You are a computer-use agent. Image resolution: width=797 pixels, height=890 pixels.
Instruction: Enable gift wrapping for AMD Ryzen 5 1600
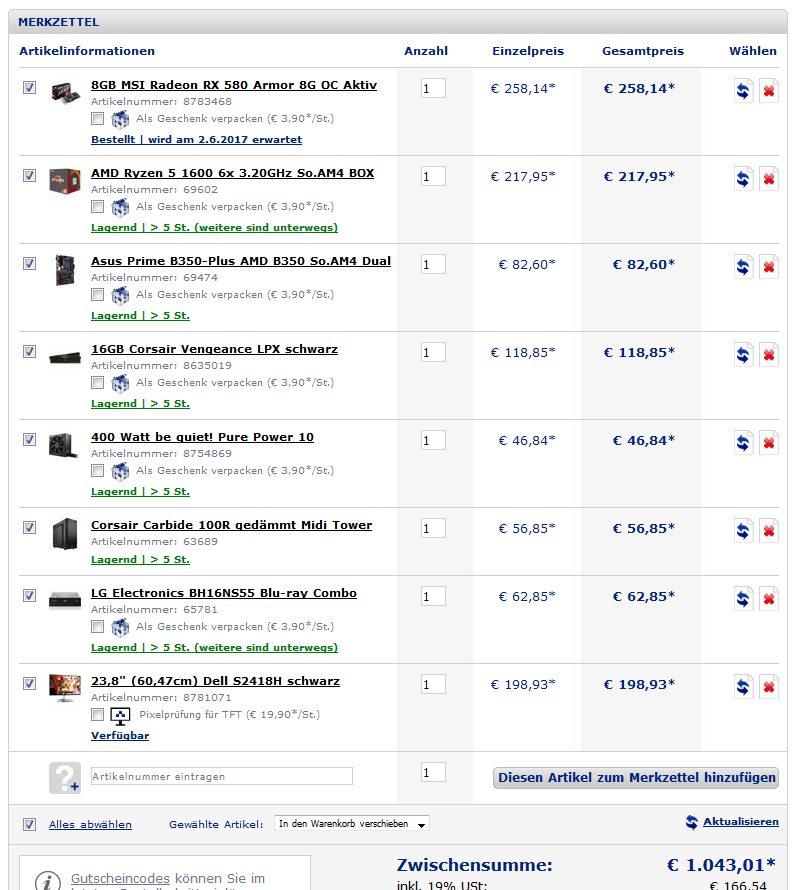98,207
